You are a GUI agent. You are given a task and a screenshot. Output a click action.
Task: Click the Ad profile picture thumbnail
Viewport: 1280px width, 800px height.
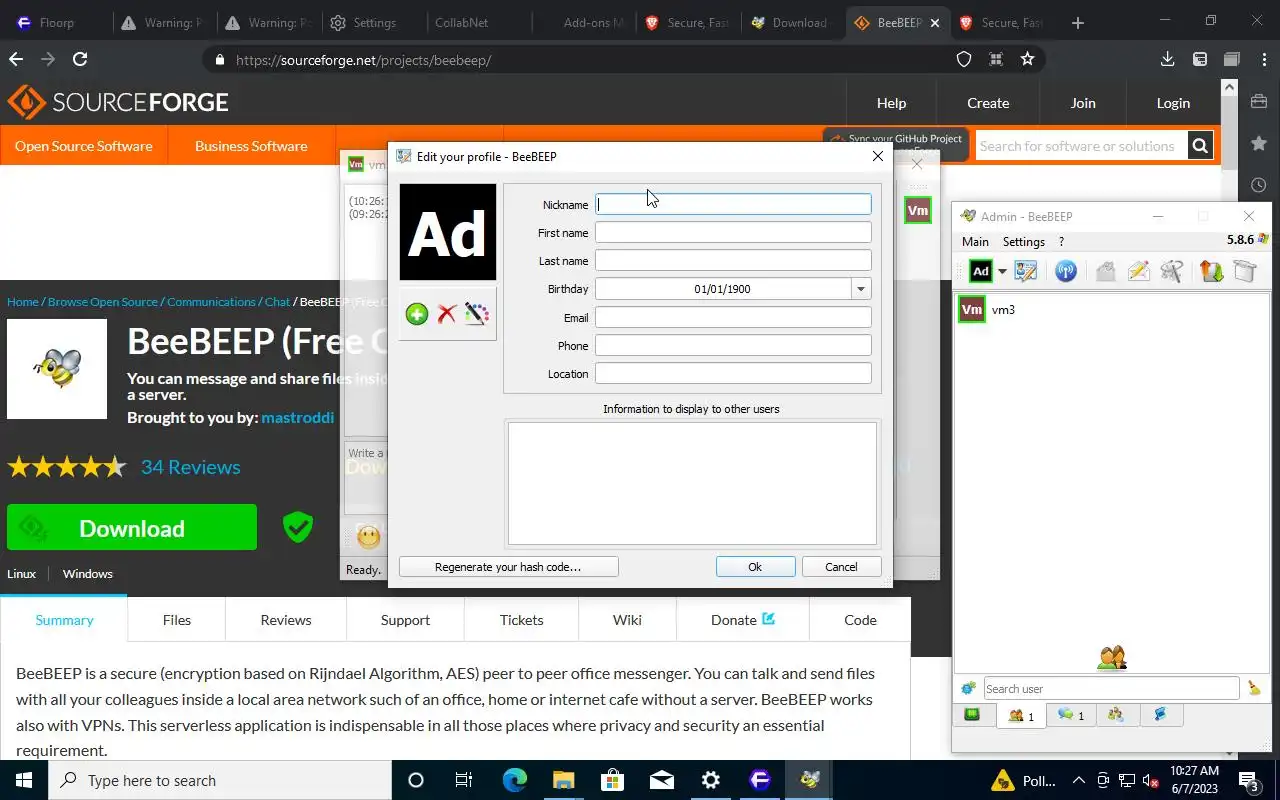[x=448, y=232]
